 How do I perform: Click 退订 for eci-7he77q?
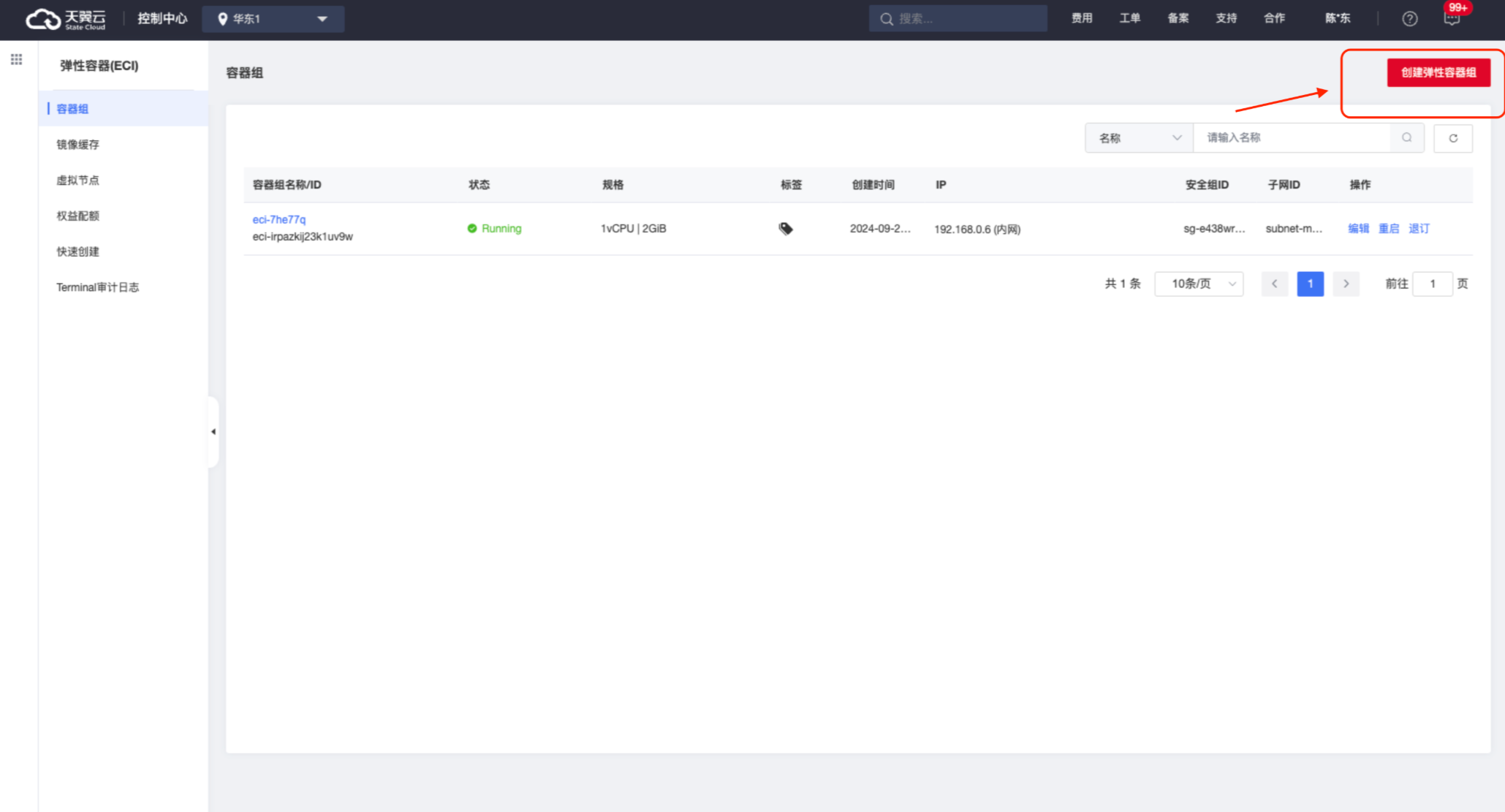click(1419, 229)
